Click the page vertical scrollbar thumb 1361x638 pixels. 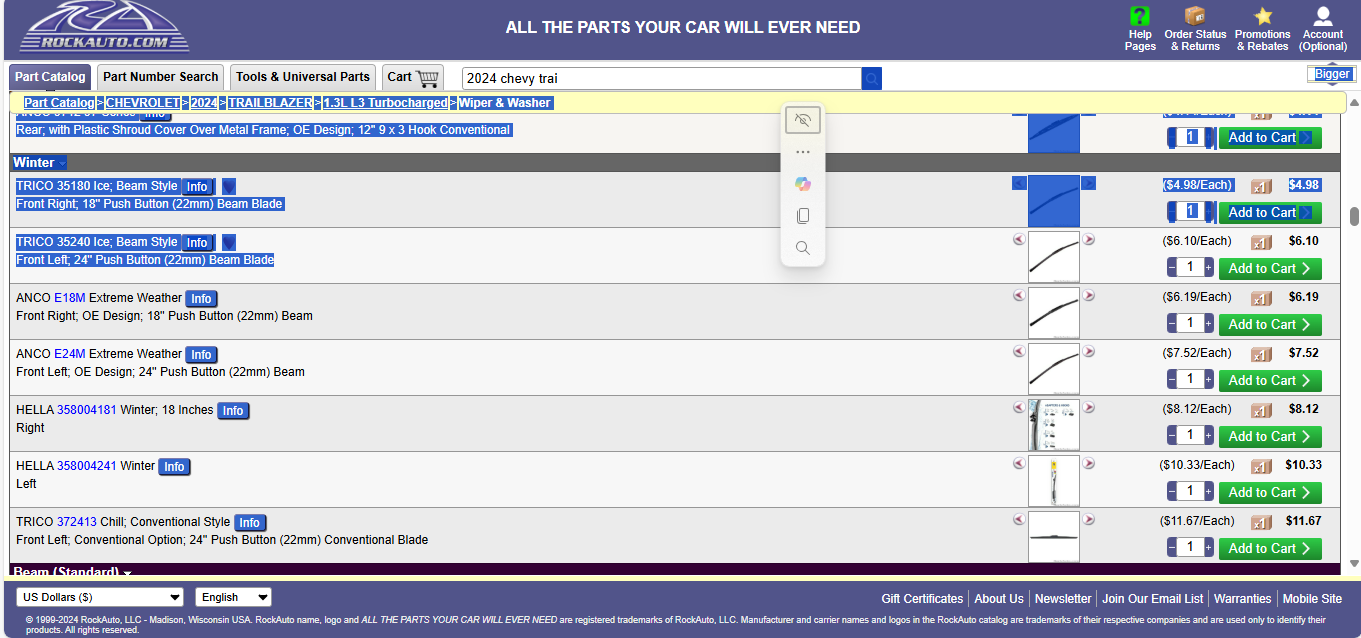1354,217
